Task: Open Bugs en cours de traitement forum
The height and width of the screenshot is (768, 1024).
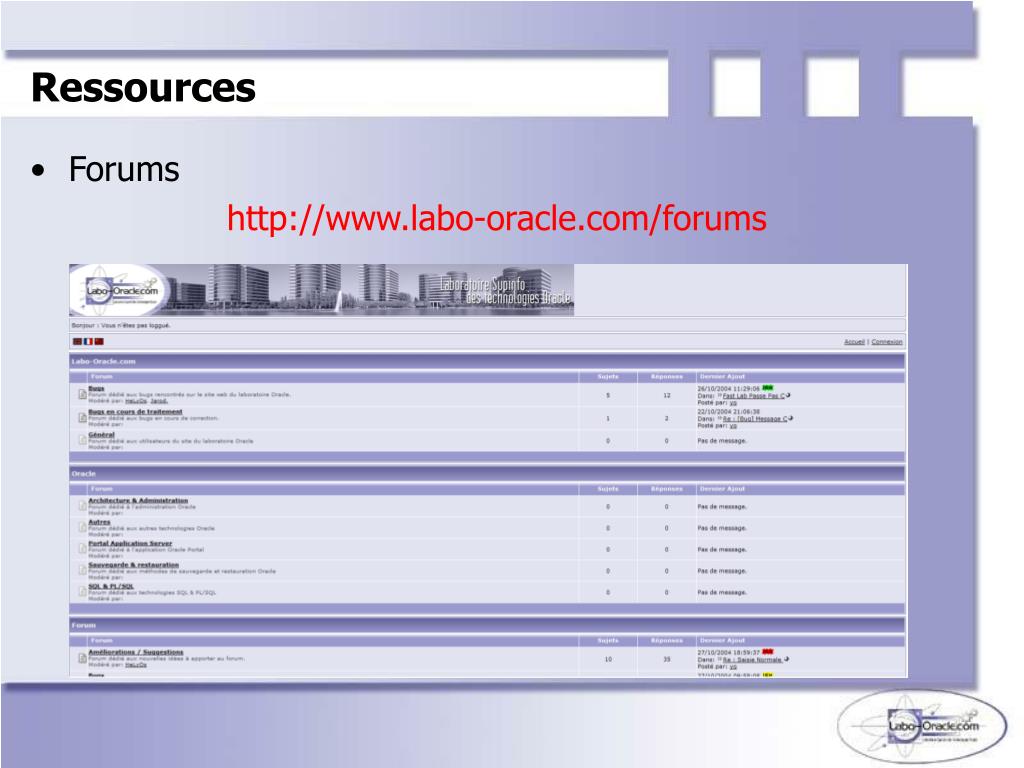Action: click(x=135, y=412)
